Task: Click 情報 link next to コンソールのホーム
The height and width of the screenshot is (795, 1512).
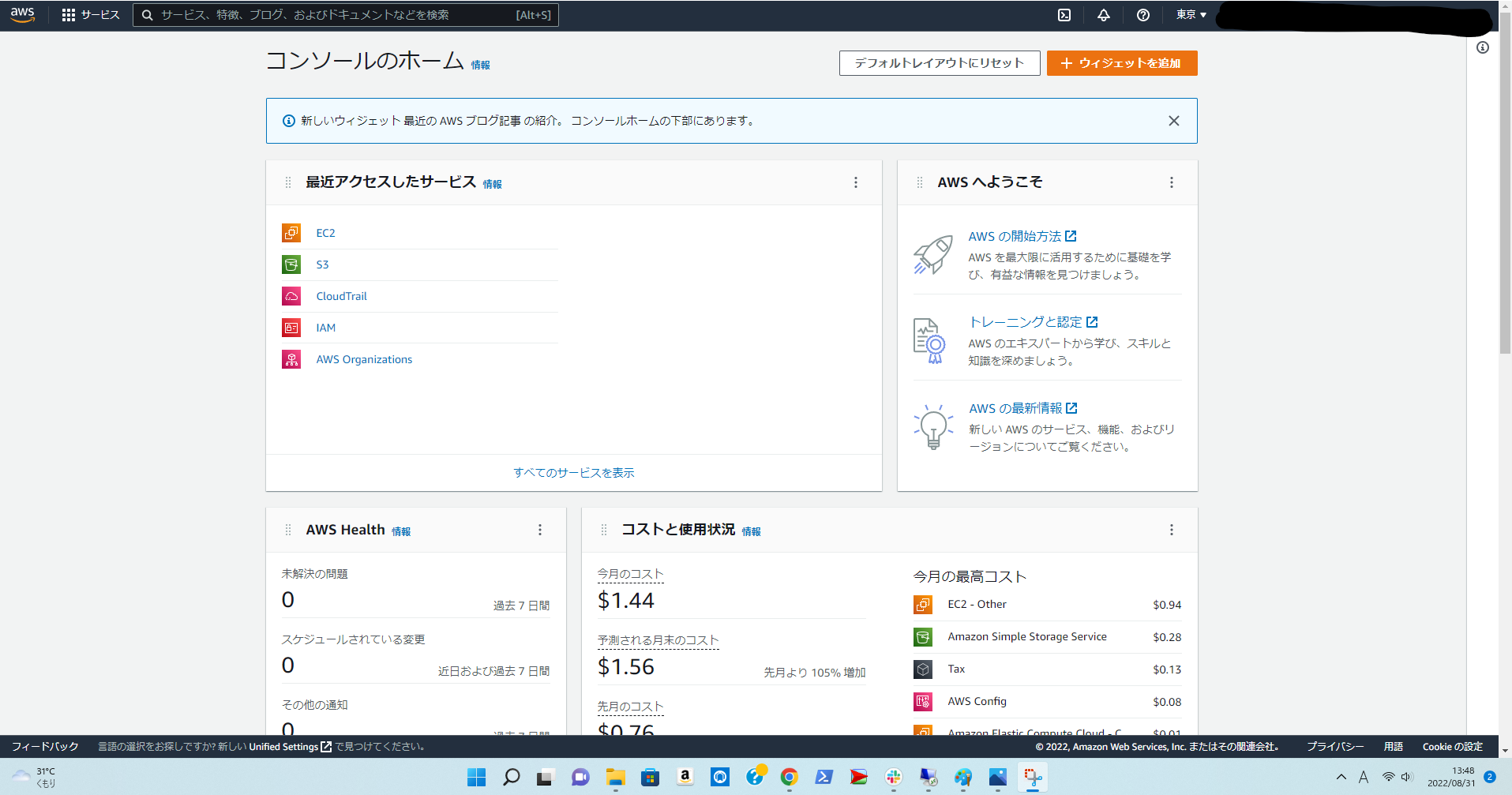Action: pyautogui.click(x=481, y=66)
